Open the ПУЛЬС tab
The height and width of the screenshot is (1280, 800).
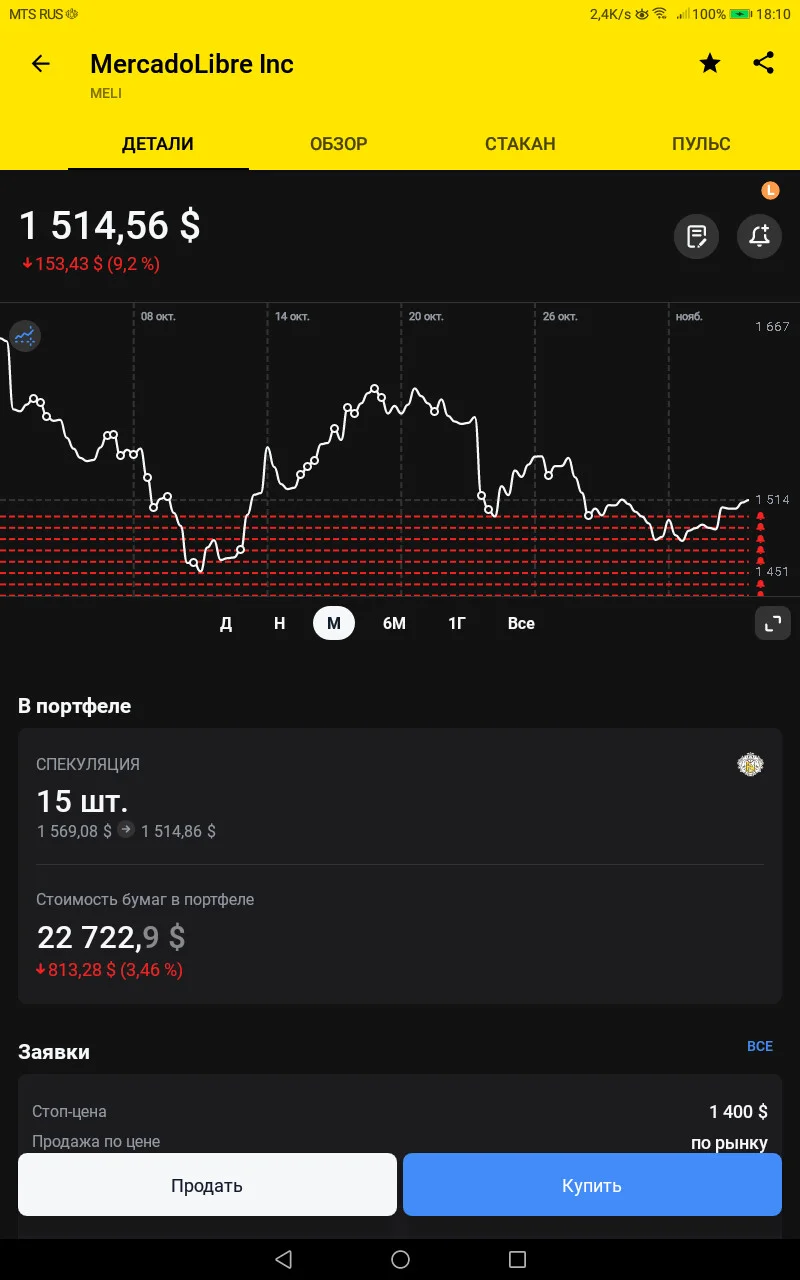(x=701, y=144)
